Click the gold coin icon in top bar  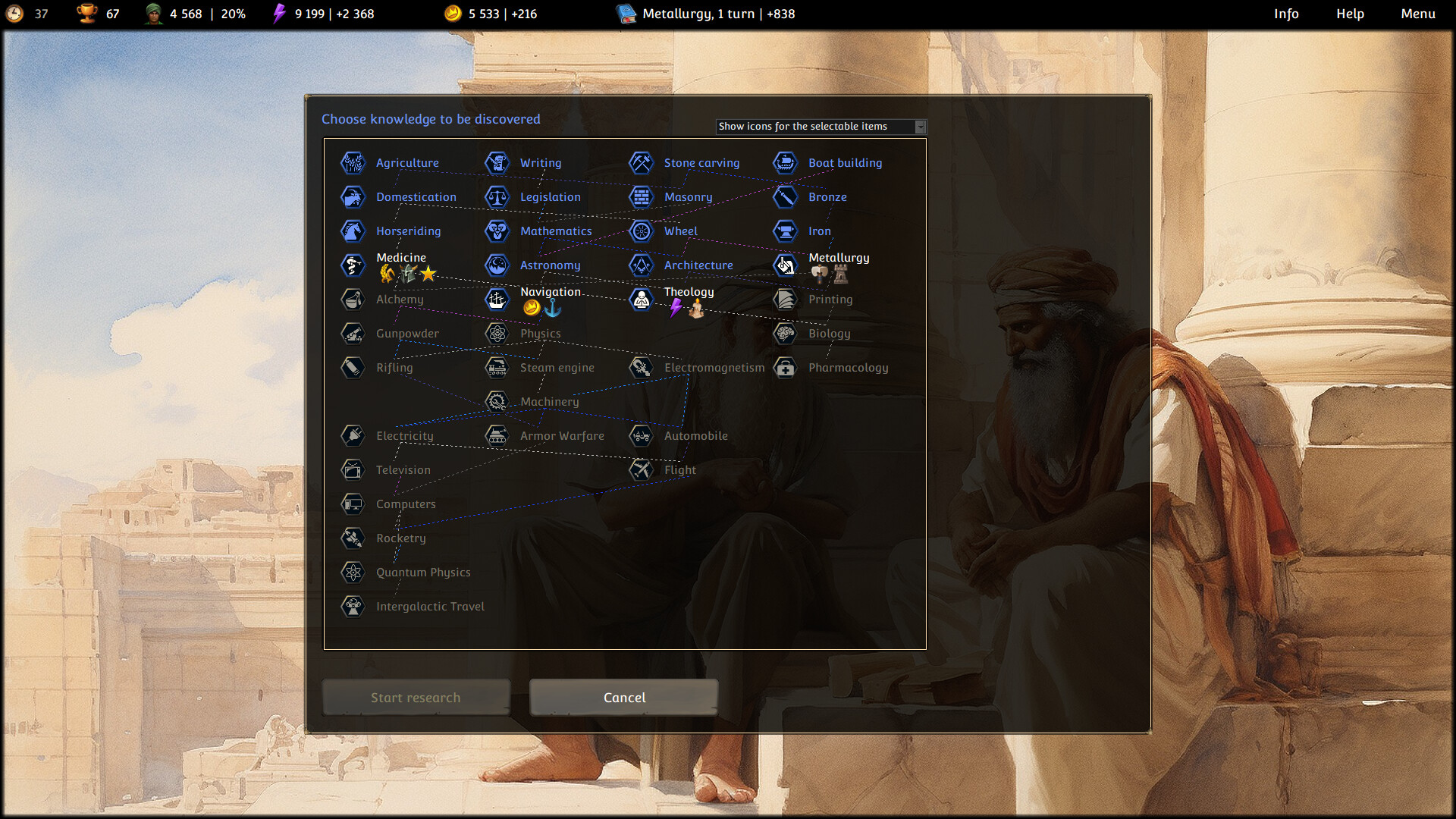pyautogui.click(x=453, y=13)
